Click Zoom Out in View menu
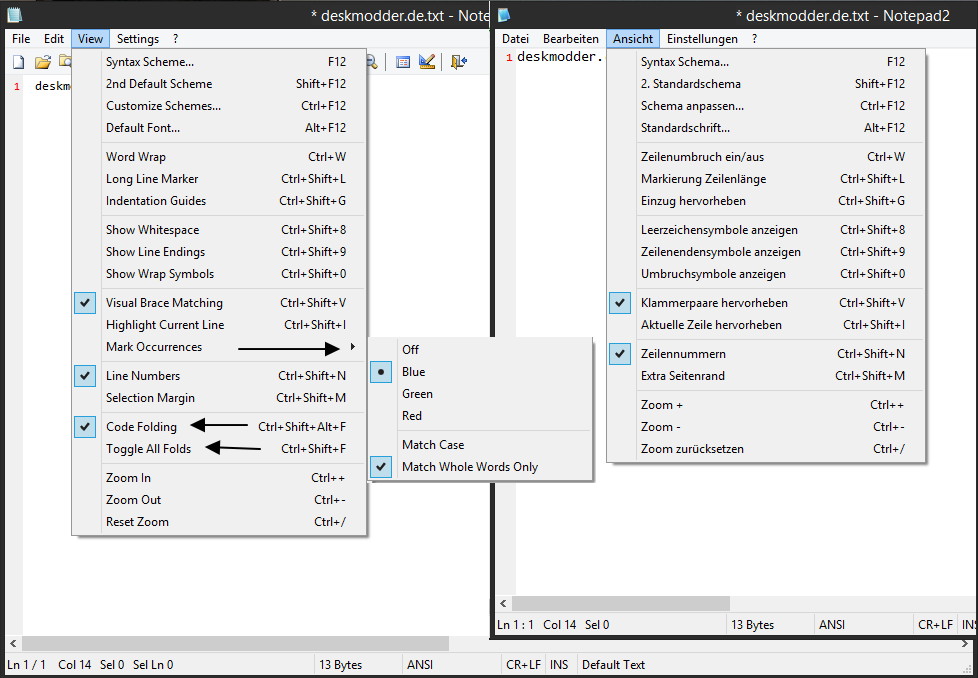Screen dimensions: 978x678 tap(219, 500)
